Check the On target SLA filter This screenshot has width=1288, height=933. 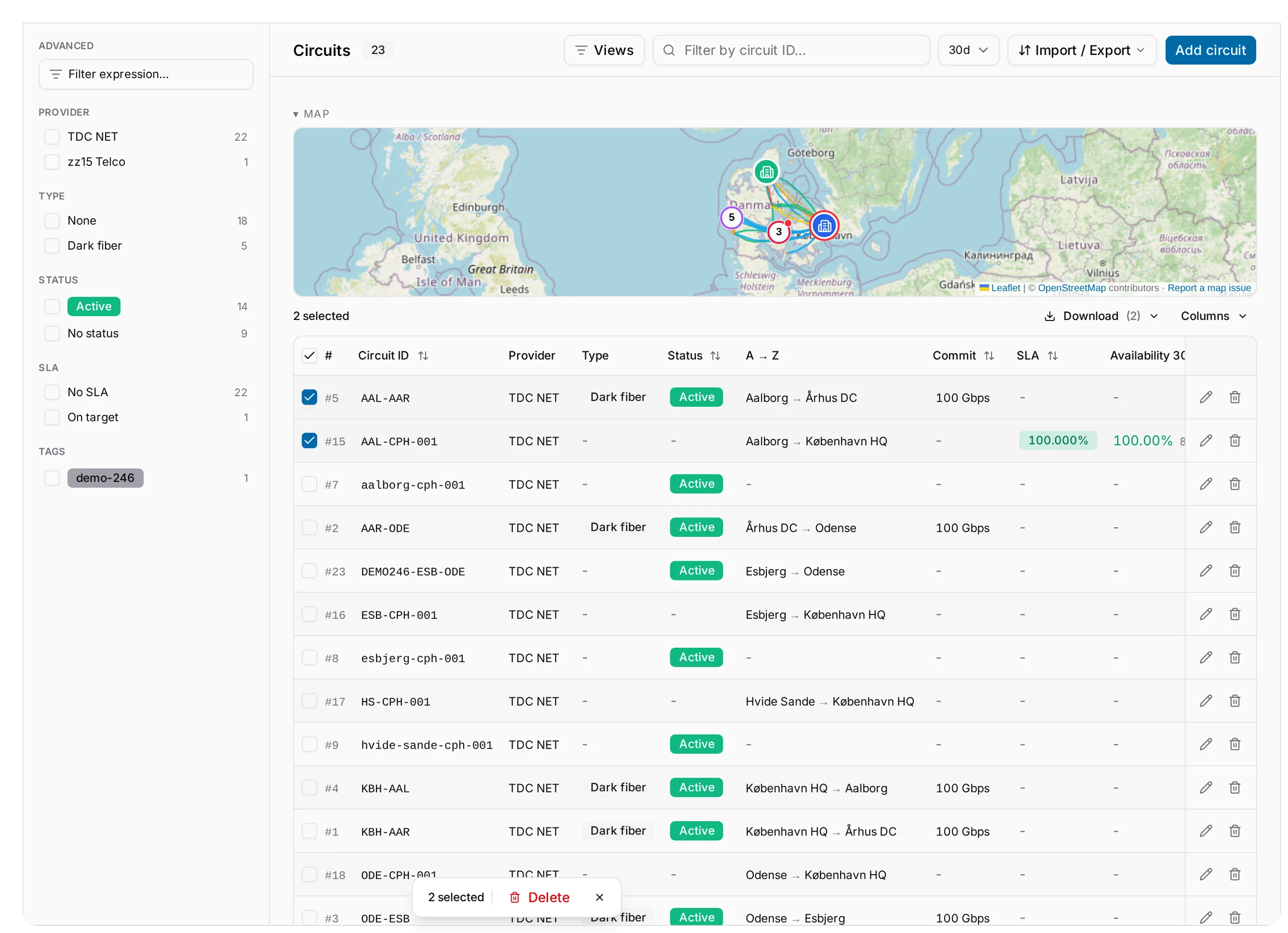52,417
